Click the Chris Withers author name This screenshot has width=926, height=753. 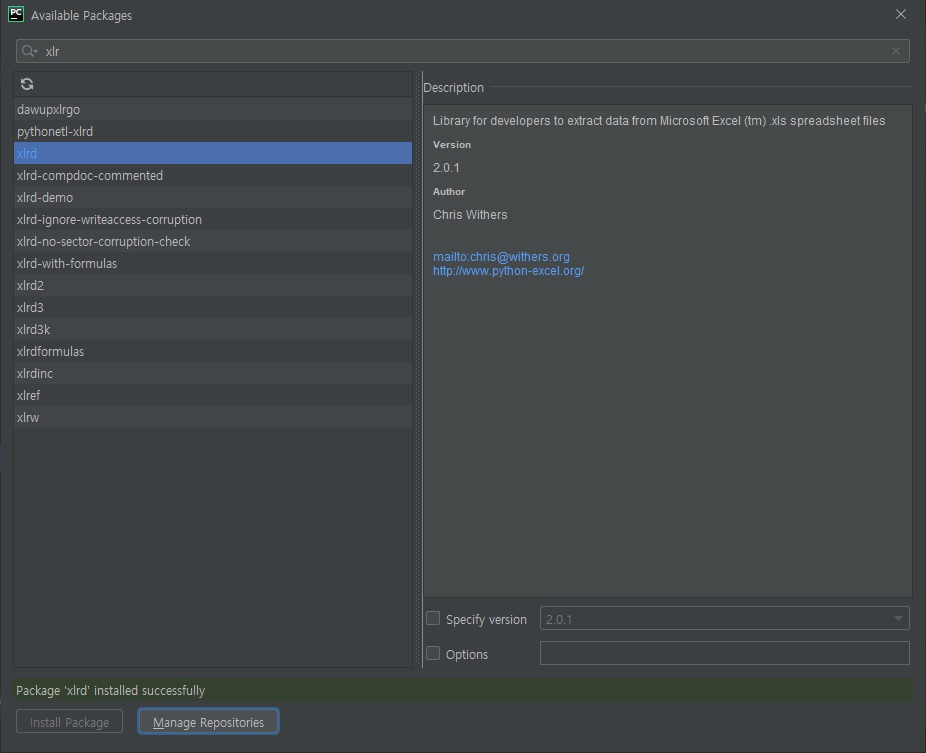coord(470,214)
